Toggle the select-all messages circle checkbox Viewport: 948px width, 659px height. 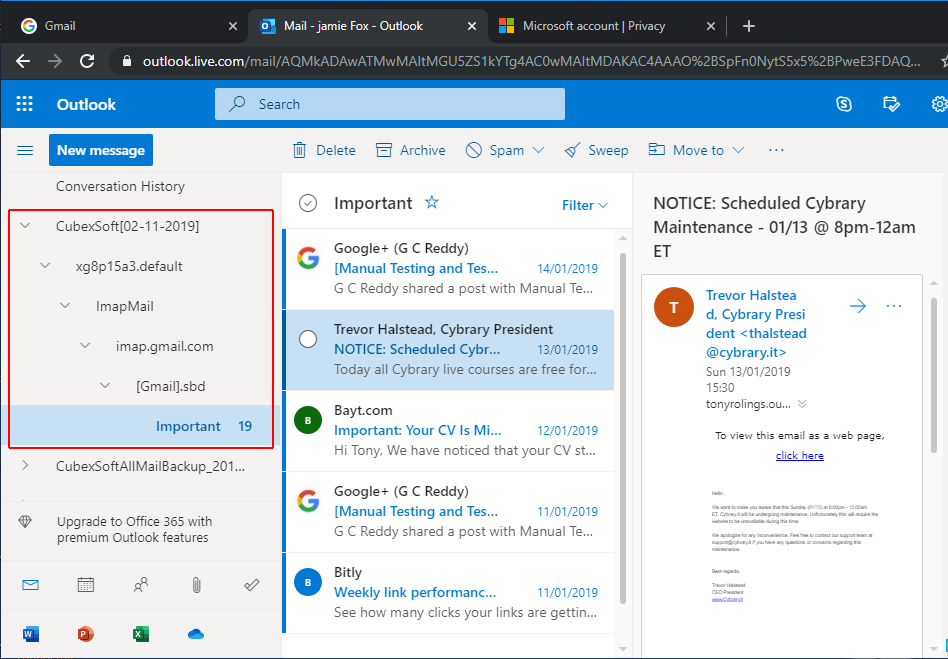pyautogui.click(x=308, y=203)
